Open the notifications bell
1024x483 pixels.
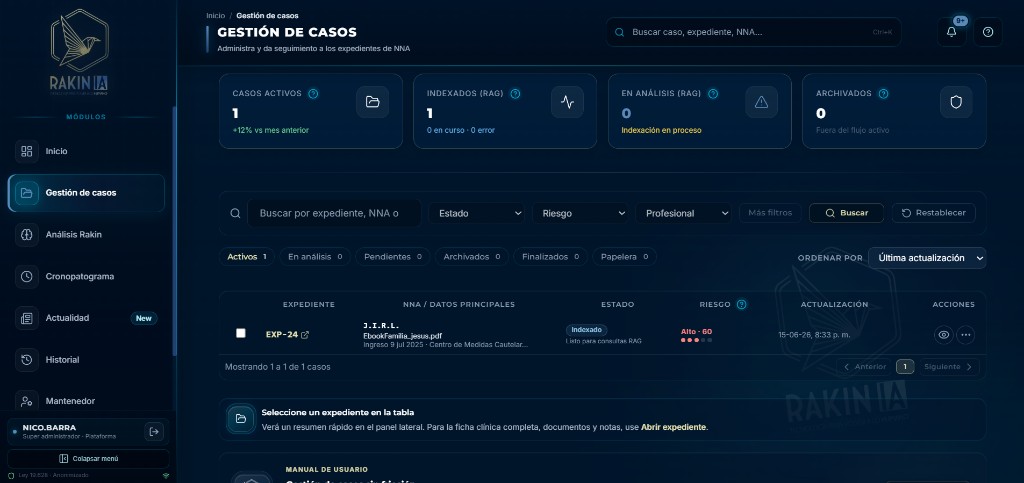click(952, 32)
